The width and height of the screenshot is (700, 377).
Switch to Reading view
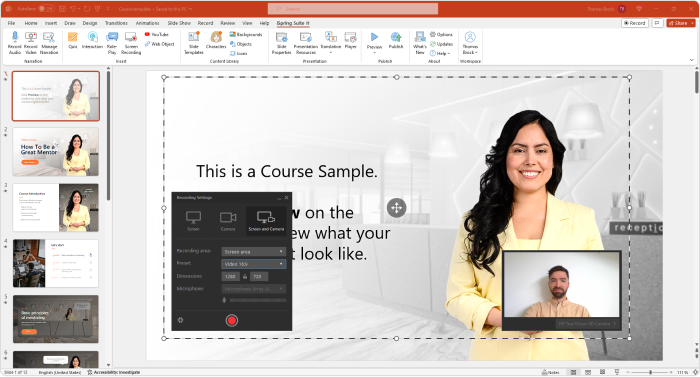pos(602,372)
